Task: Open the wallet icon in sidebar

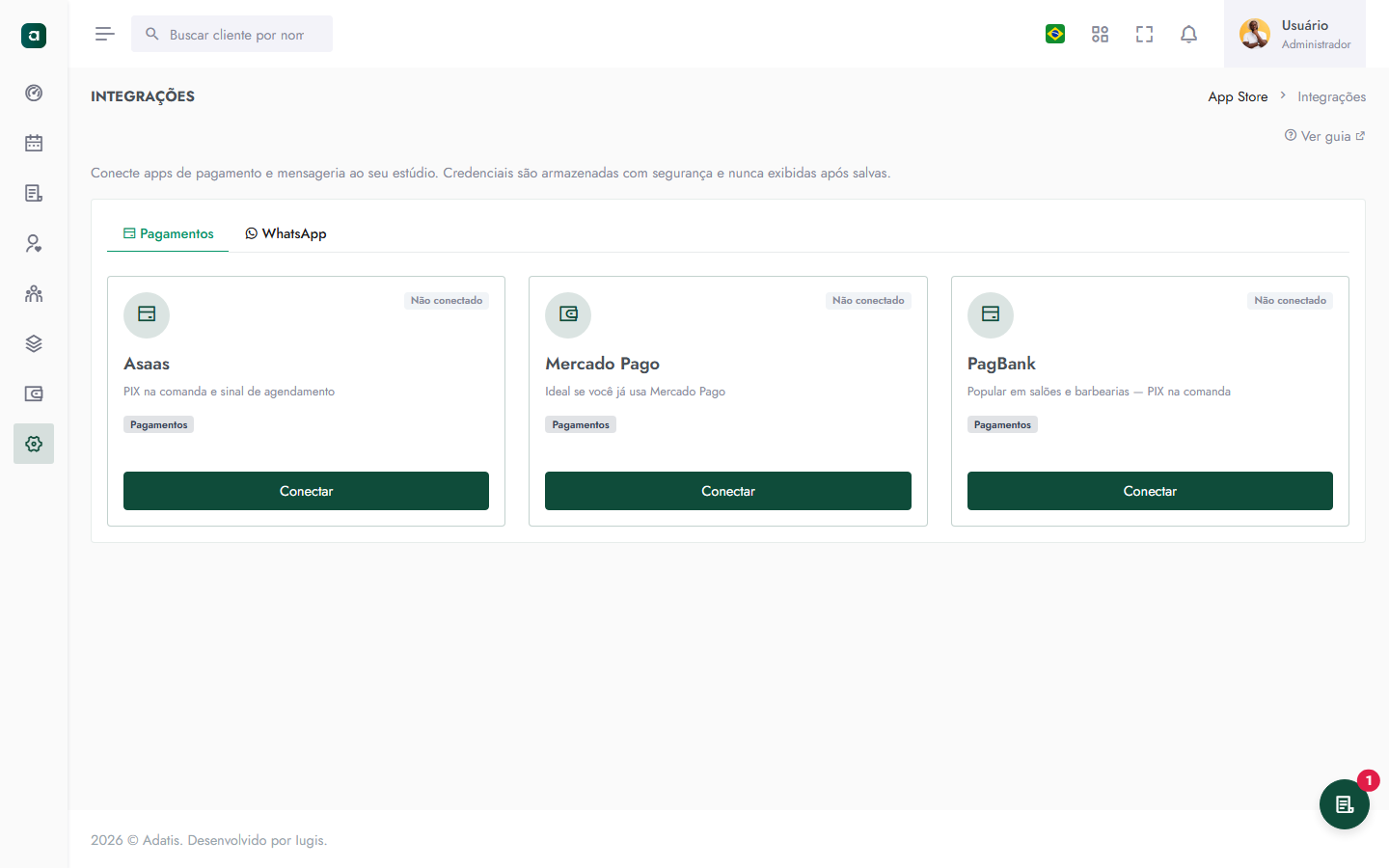Action: [34, 394]
